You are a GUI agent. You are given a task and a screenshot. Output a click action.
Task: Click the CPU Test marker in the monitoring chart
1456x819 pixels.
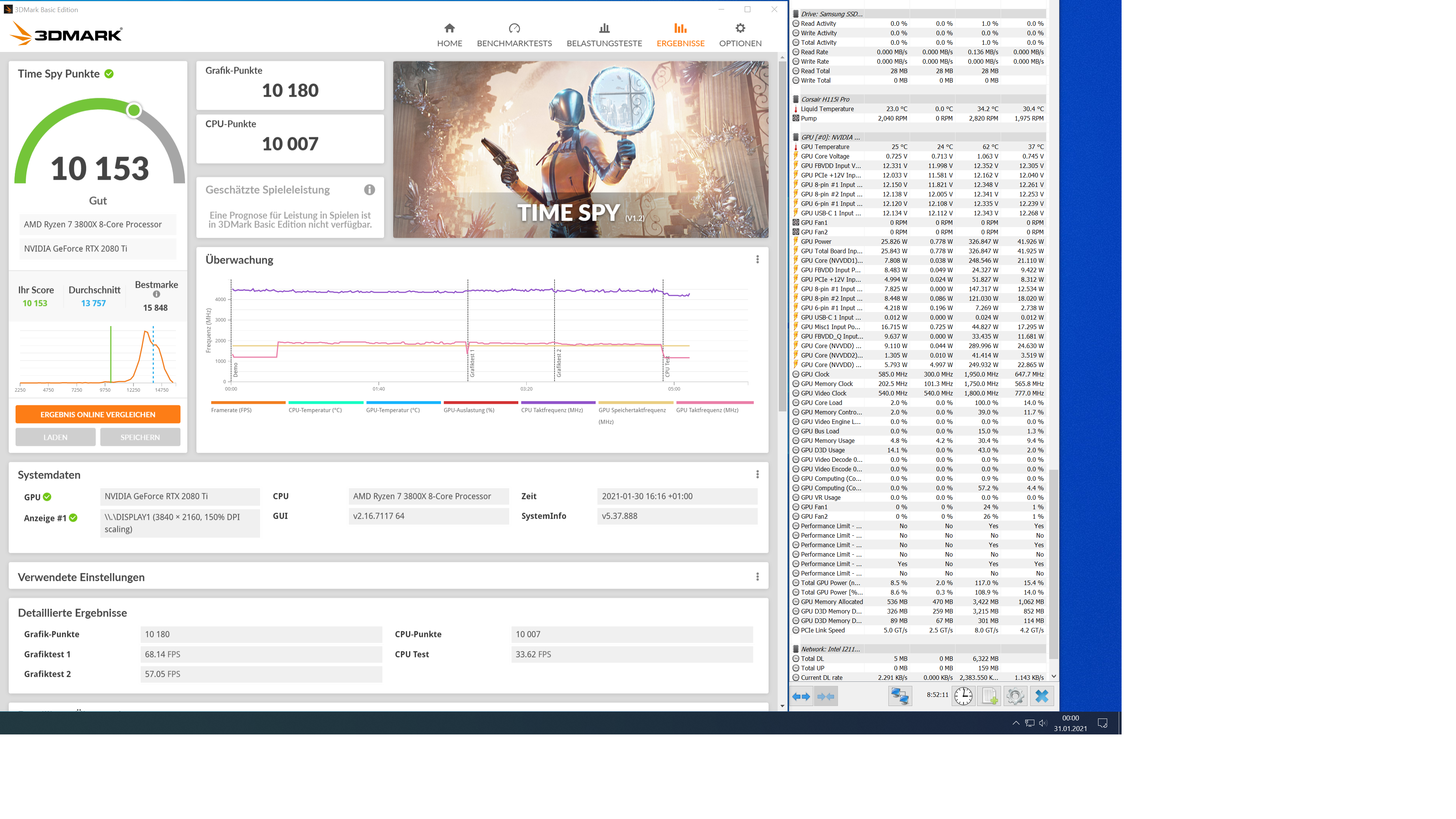[x=667, y=366]
